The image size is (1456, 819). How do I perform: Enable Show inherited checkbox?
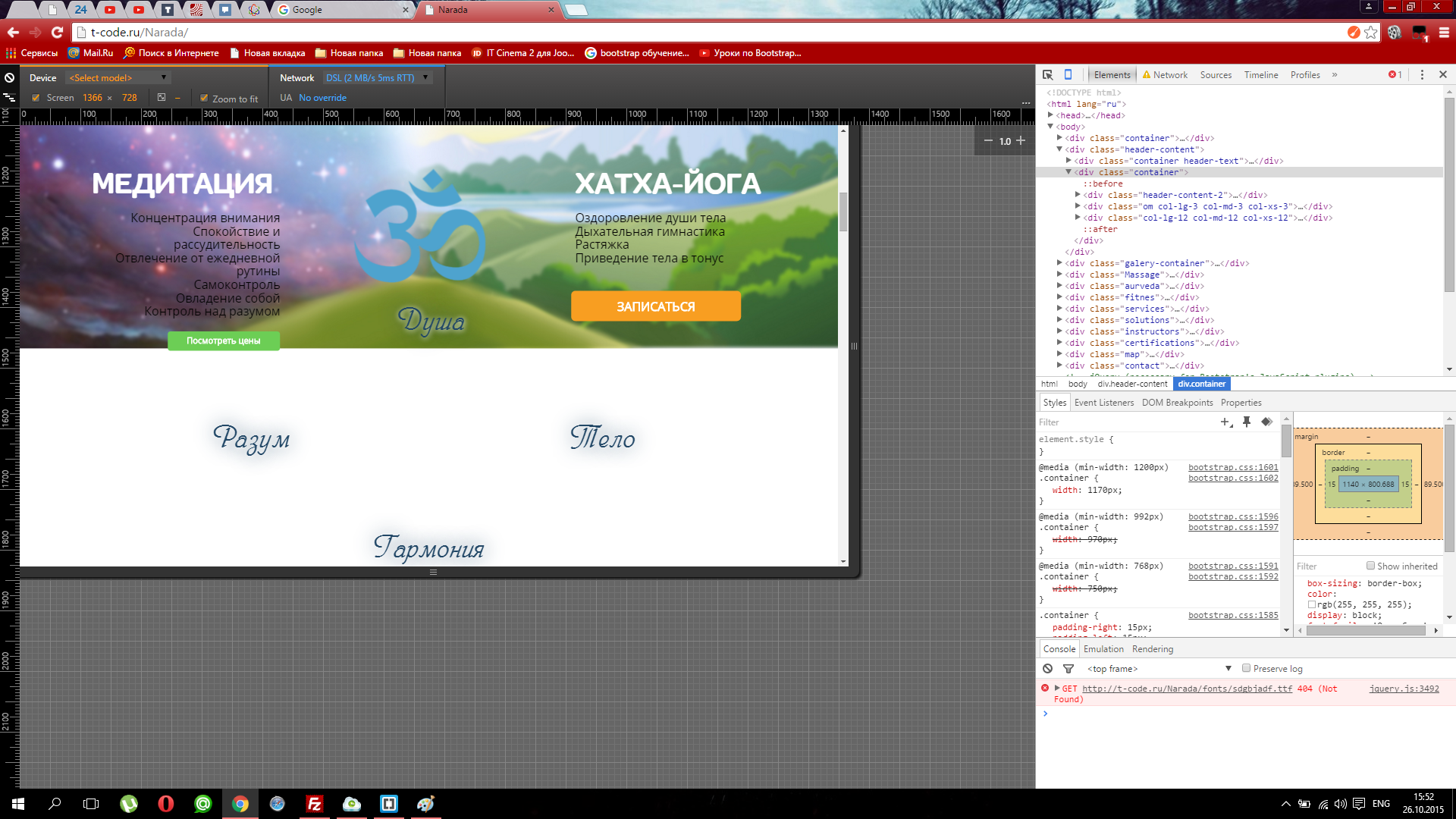coord(1370,566)
